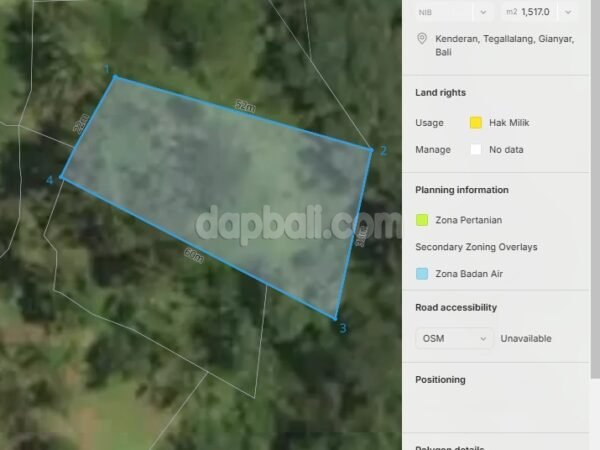The width and height of the screenshot is (600, 450).
Task: Click the yellow Hak Milik color swatch
Action: click(x=476, y=123)
